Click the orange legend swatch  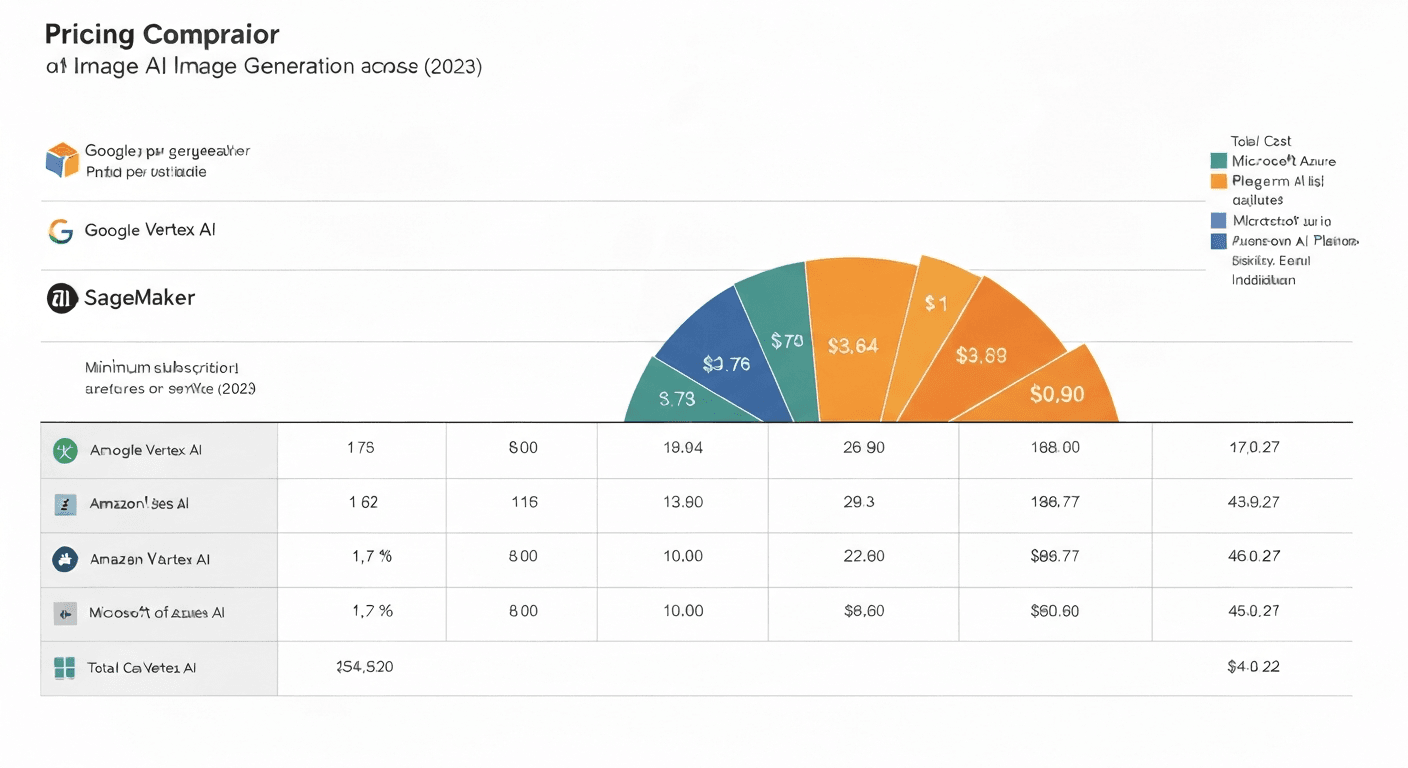point(1218,181)
